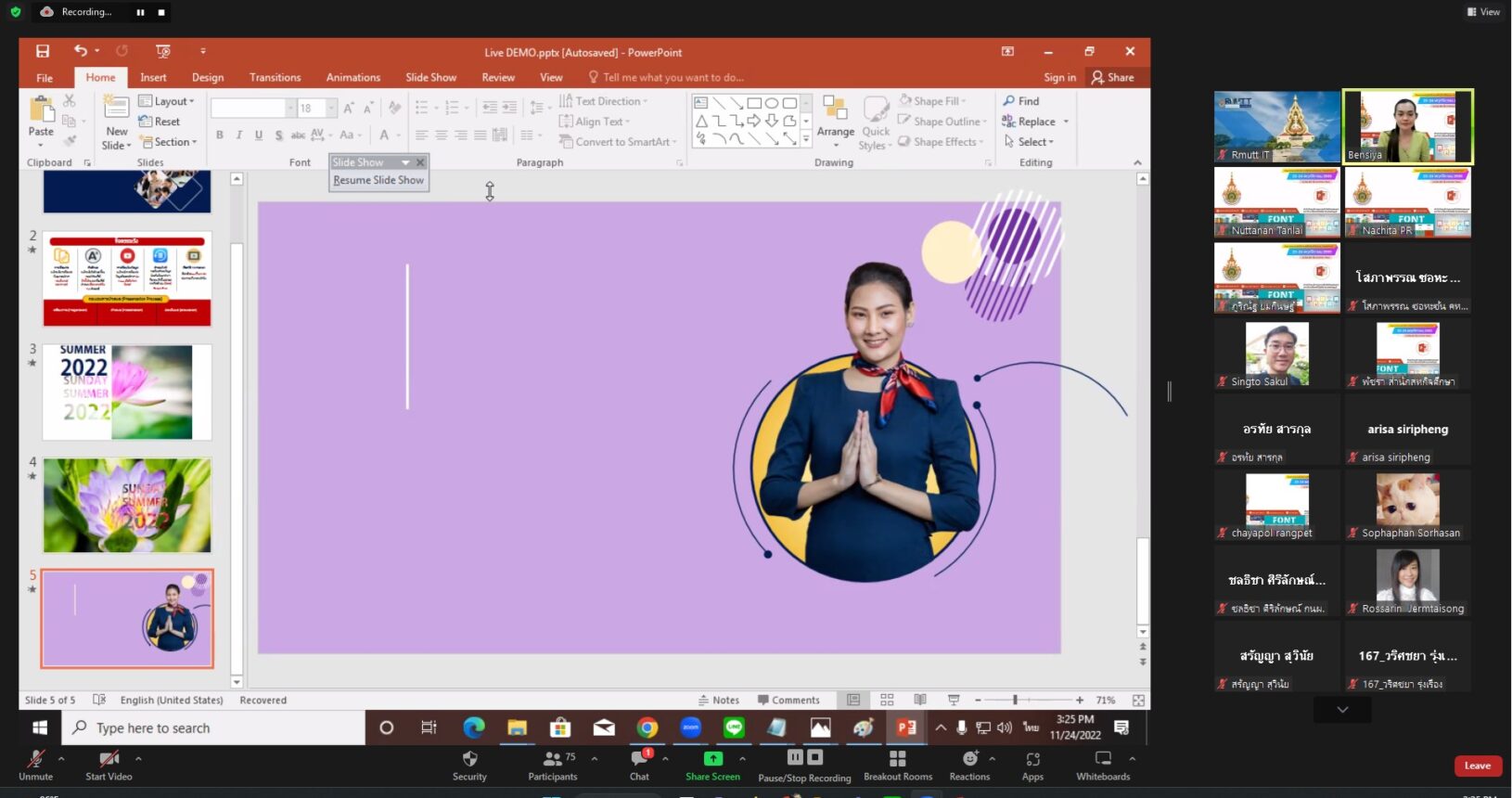Viewport: 1512px width, 798px height.
Task: Click Microsoft Edge icon in taskbar
Action: [474, 727]
